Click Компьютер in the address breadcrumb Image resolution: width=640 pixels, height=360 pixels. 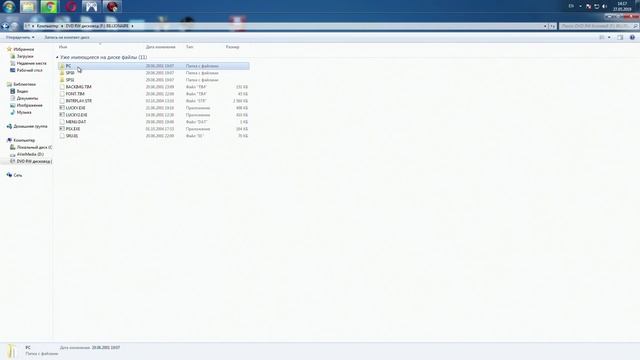tap(47, 26)
